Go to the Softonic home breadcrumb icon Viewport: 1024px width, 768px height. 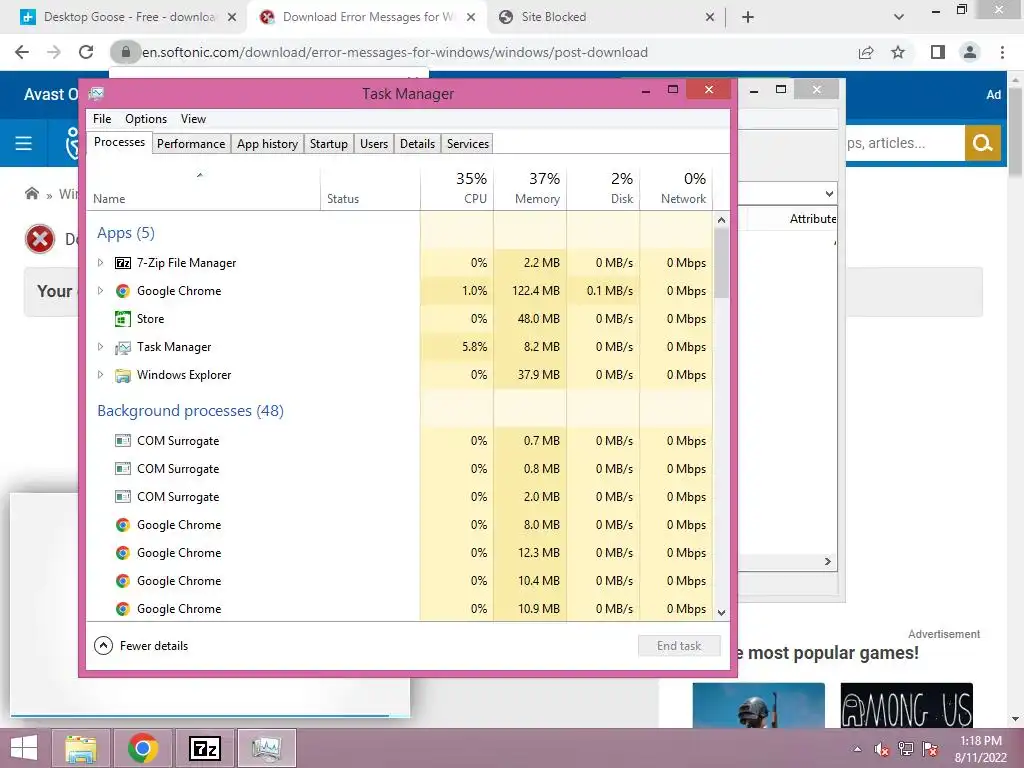pos(31,193)
